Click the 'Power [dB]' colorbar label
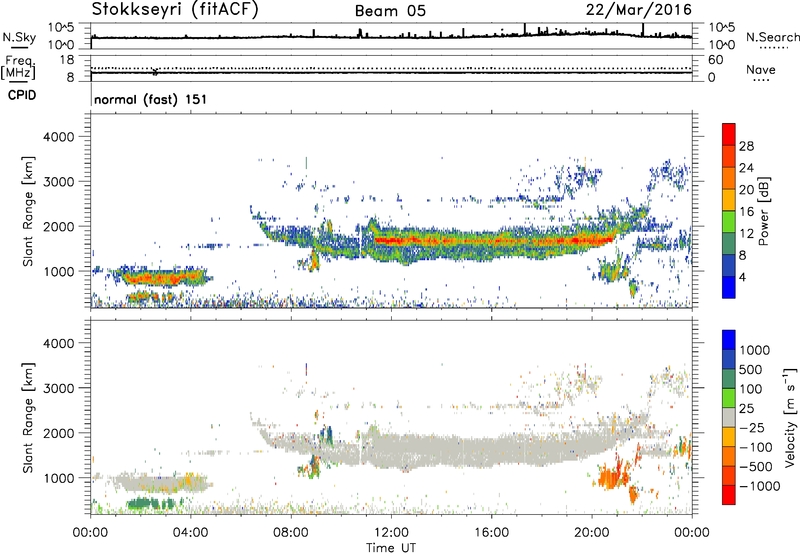The width and height of the screenshot is (800, 554). pyautogui.click(x=763, y=211)
